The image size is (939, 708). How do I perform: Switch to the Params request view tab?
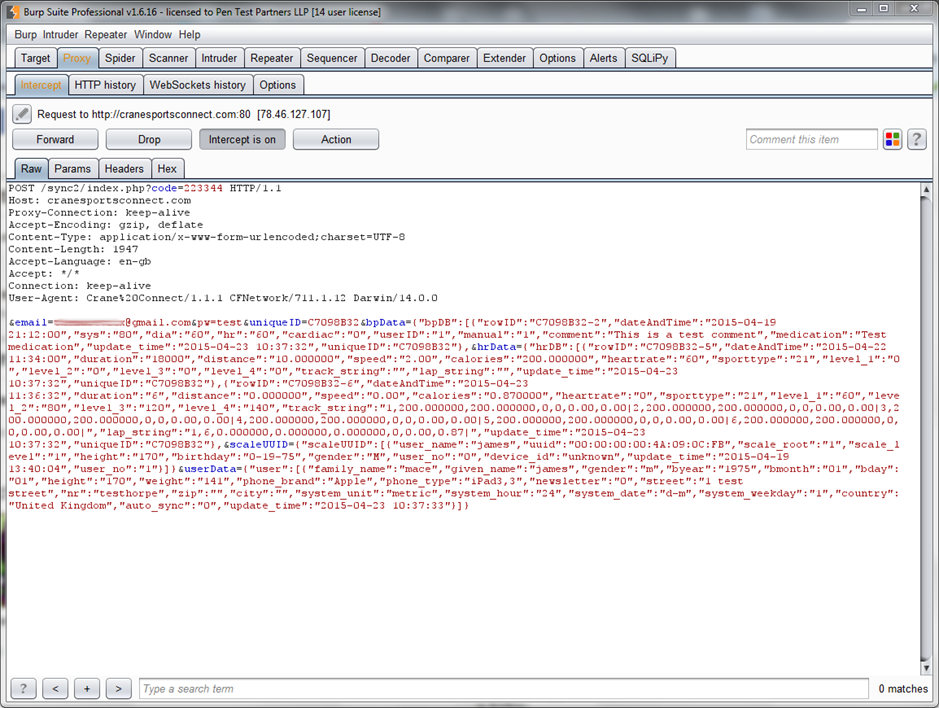pyautogui.click(x=72, y=169)
